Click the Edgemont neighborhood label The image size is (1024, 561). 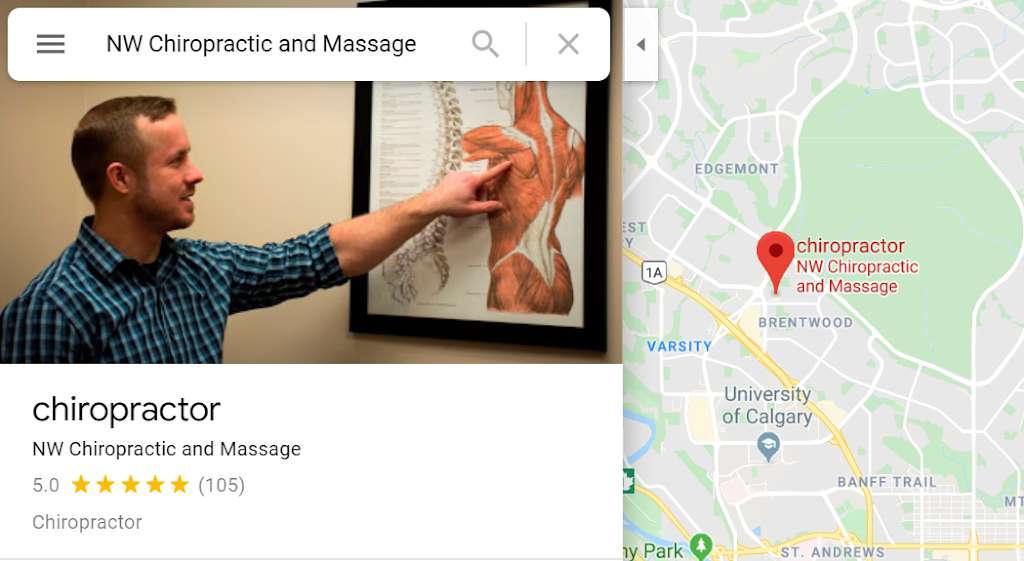[x=737, y=169]
